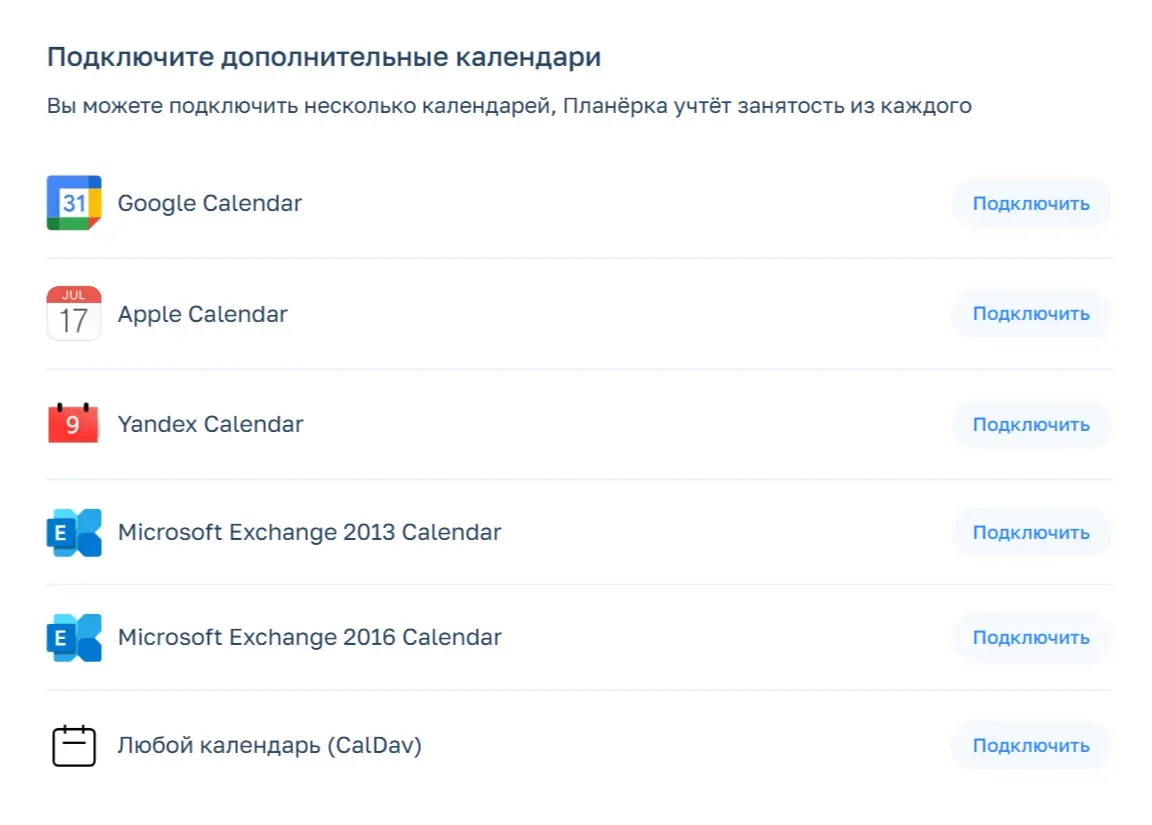
Task: Click the CalDav calendar outline icon
Action: [74, 746]
